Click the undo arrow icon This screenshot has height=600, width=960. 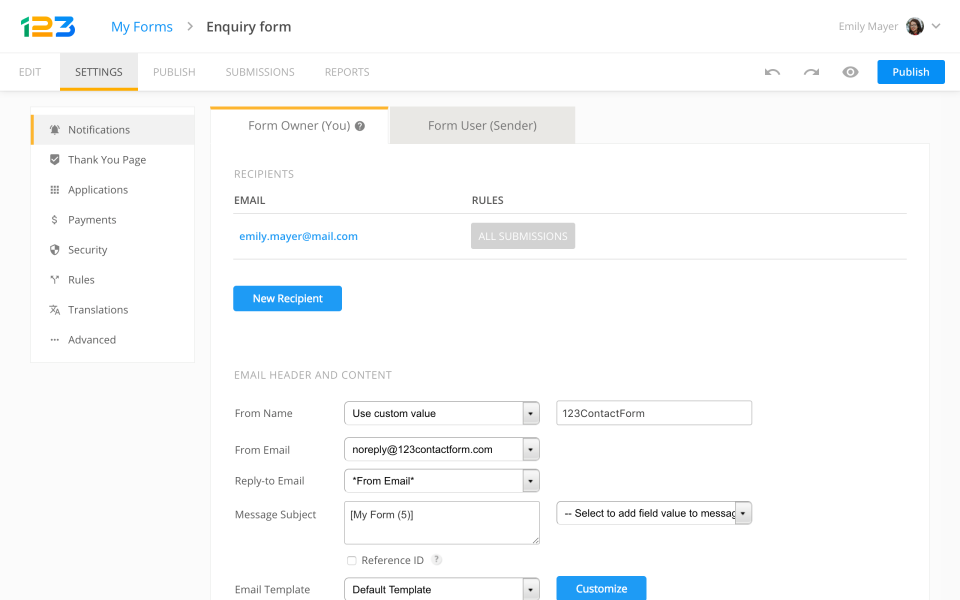(x=772, y=72)
